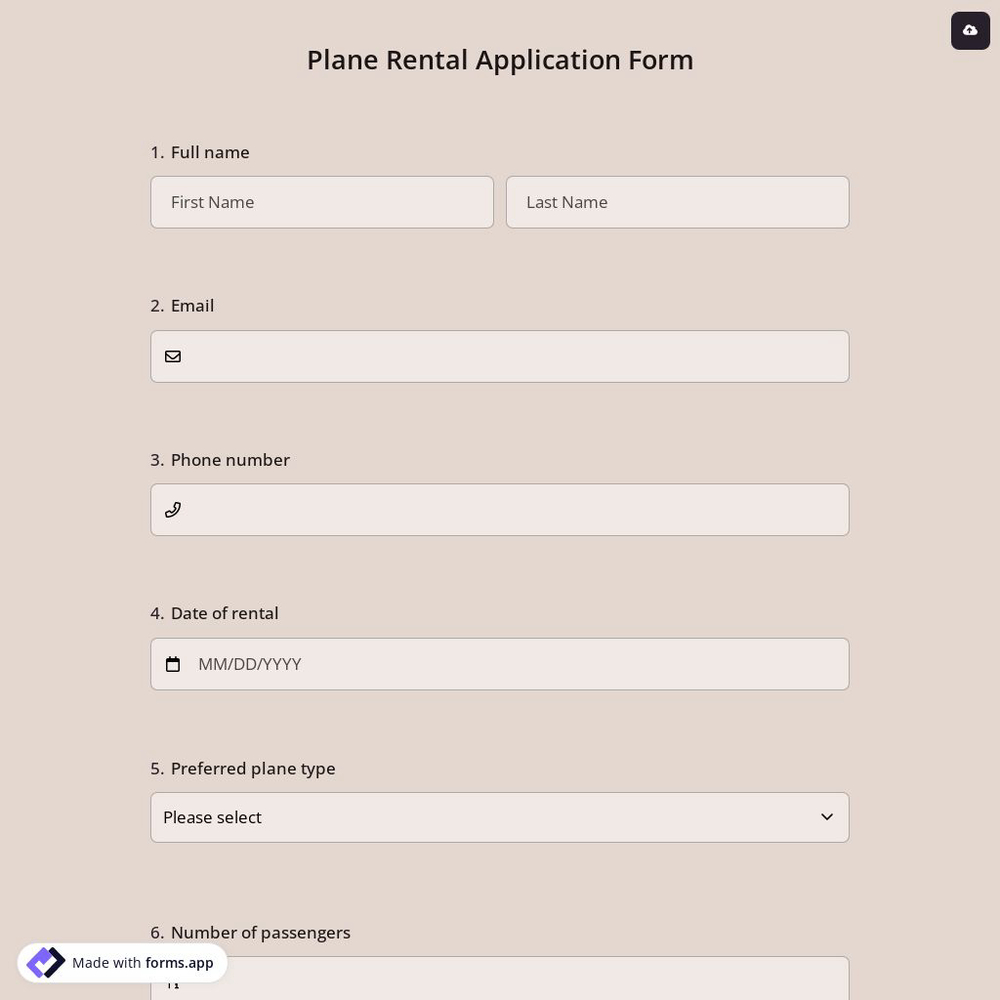Click the 'Plane Rental Application Form' title
Image resolution: width=1000 pixels, height=1000 pixels.
tap(499, 59)
